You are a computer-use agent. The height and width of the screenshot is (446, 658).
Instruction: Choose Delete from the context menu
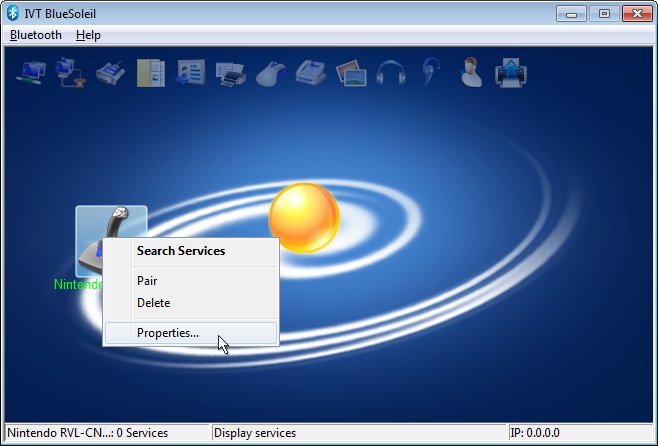pyautogui.click(x=191, y=303)
